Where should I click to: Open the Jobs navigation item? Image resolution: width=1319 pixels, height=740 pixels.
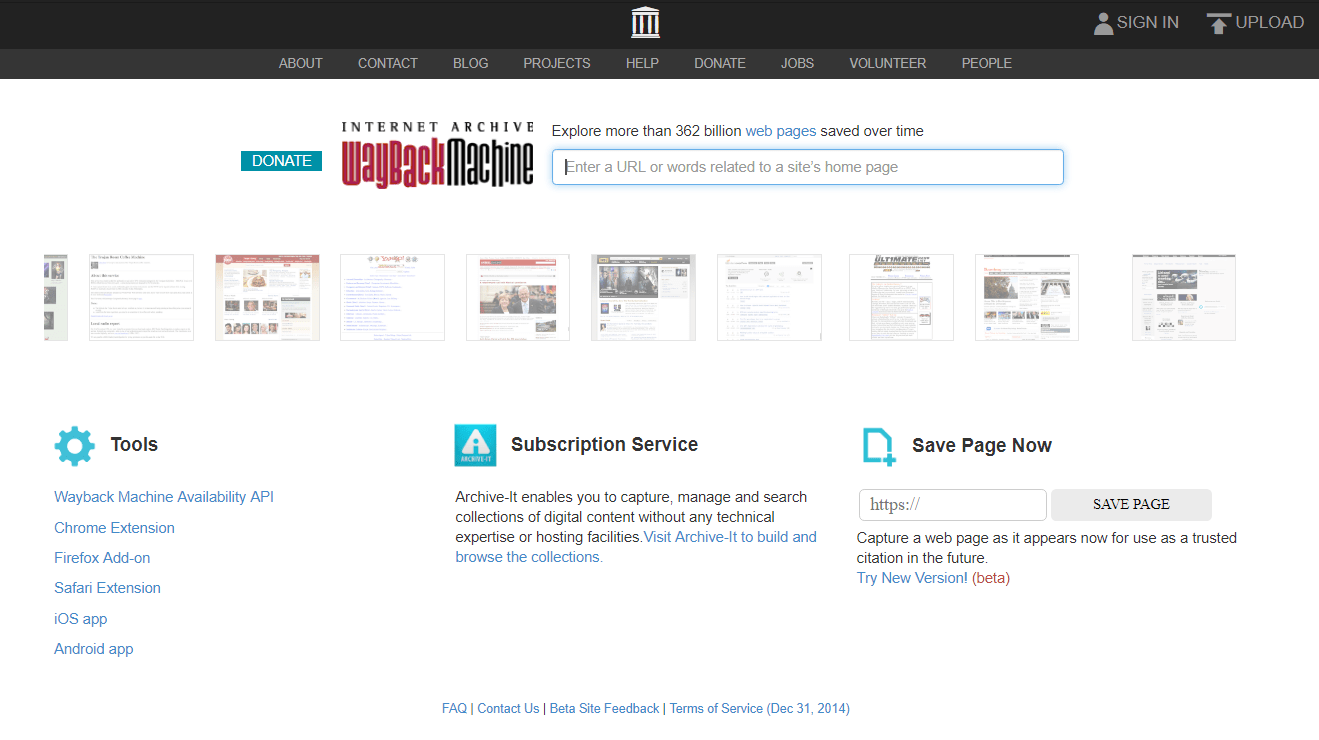797,63
